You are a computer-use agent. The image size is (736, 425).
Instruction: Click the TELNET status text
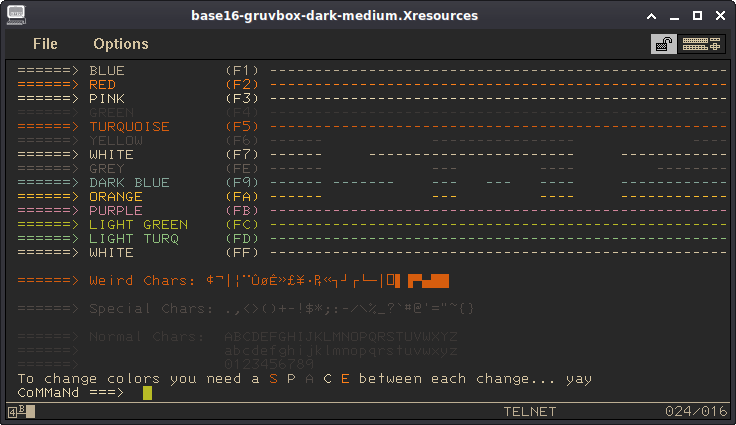(x=529, y=412)
